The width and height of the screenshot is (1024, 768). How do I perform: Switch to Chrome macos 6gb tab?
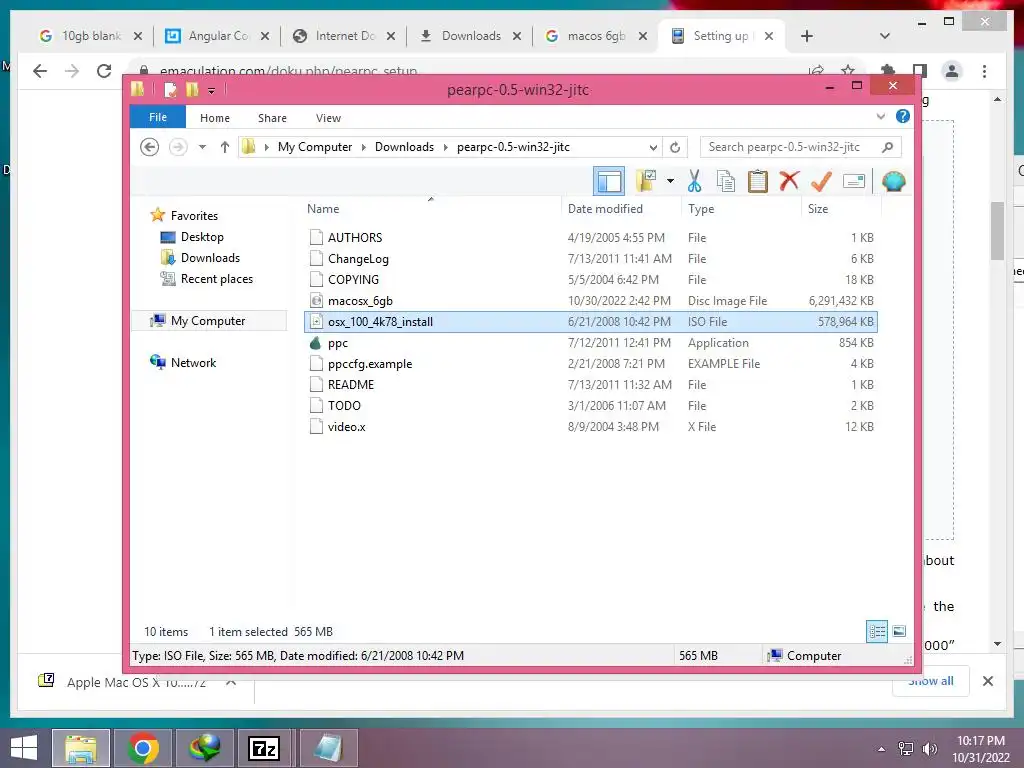pos(596,36)
